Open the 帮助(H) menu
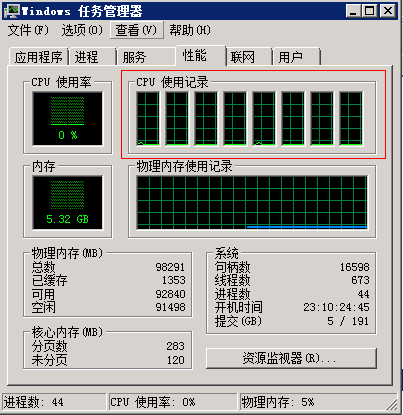The image size is (403, 415). [x=190, y=30]
